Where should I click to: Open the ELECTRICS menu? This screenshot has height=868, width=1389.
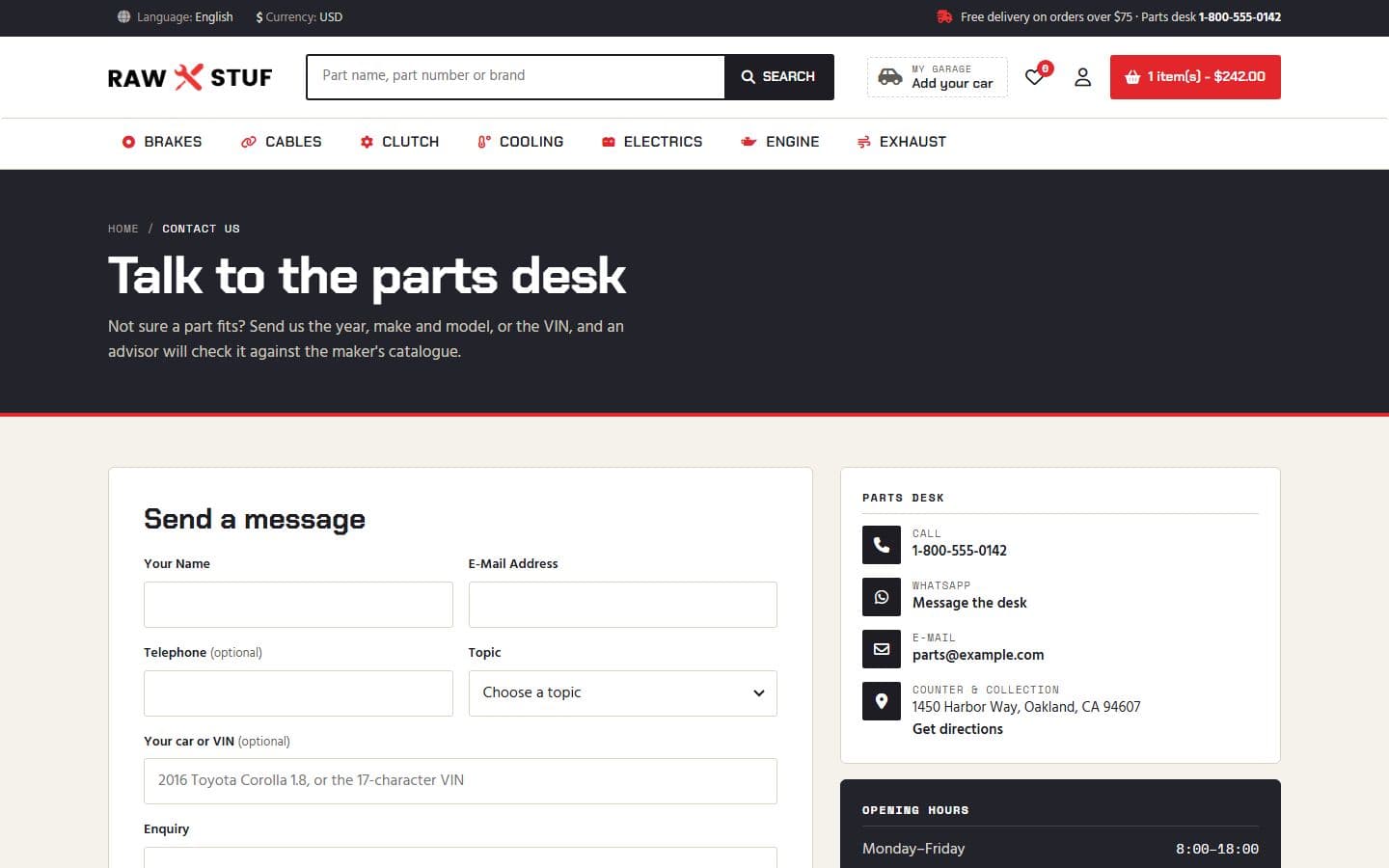pyautogui.click(x=652, y=142)
